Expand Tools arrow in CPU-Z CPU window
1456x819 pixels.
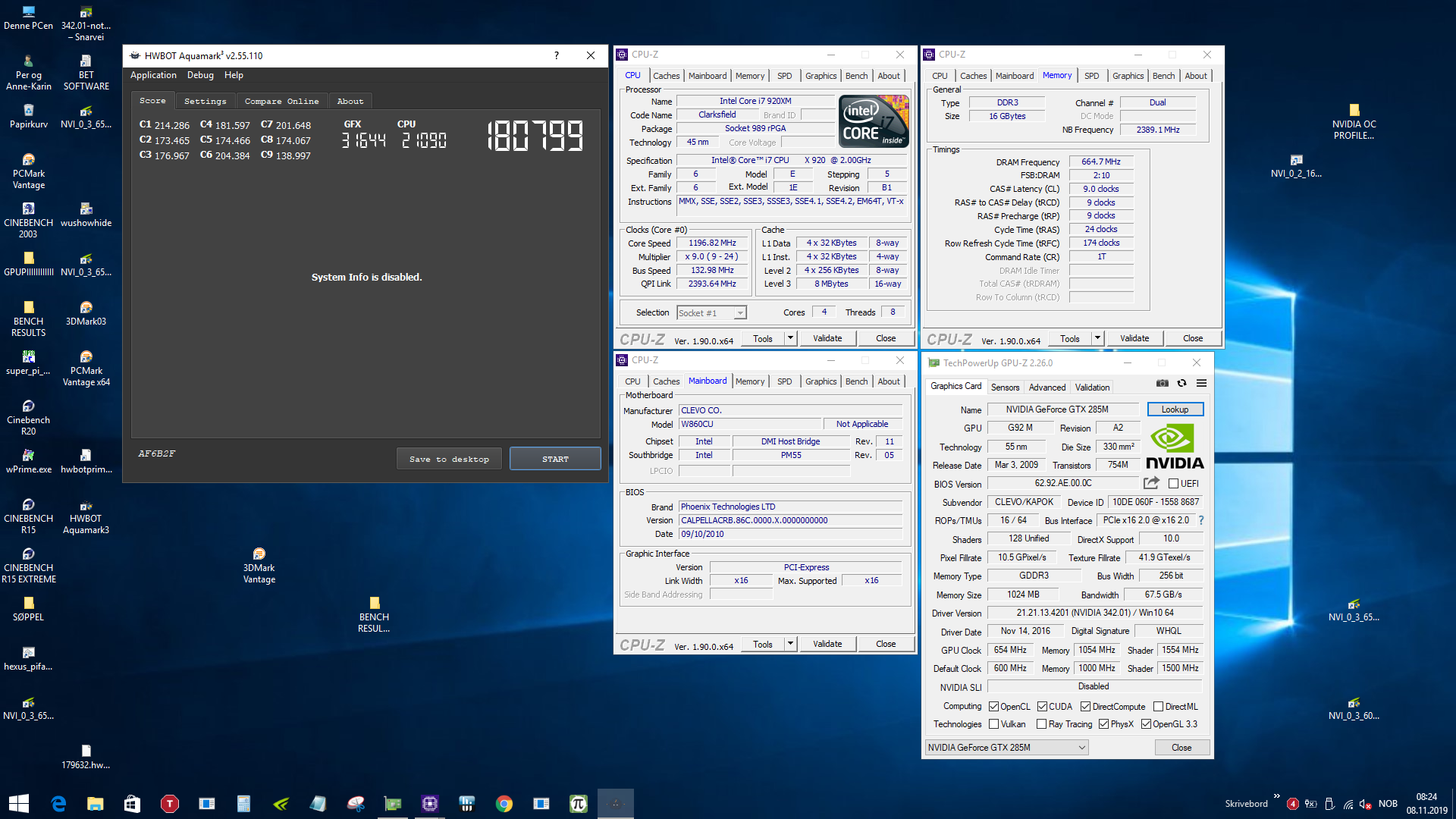pos(790,338)
